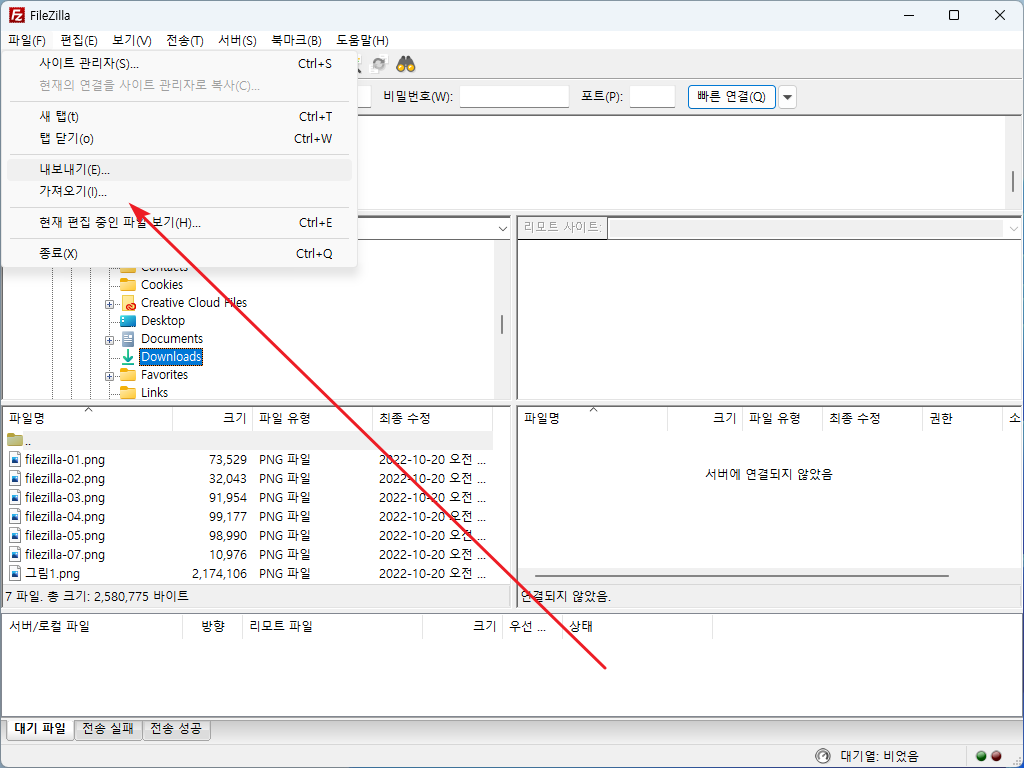Open the 보기(V) menu

[x=131, y=40]
